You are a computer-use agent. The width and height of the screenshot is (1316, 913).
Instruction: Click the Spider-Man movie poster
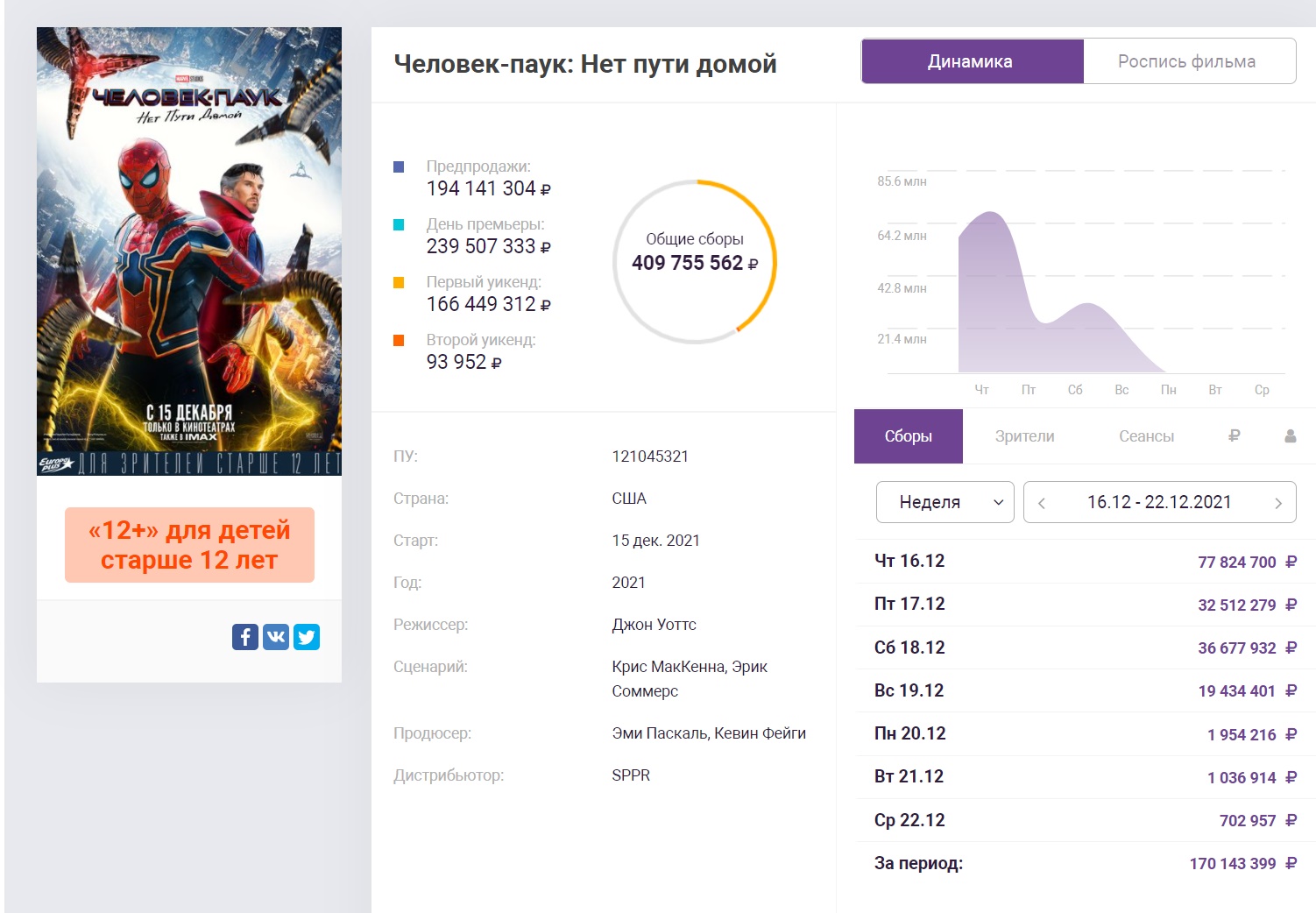point(189,251)
